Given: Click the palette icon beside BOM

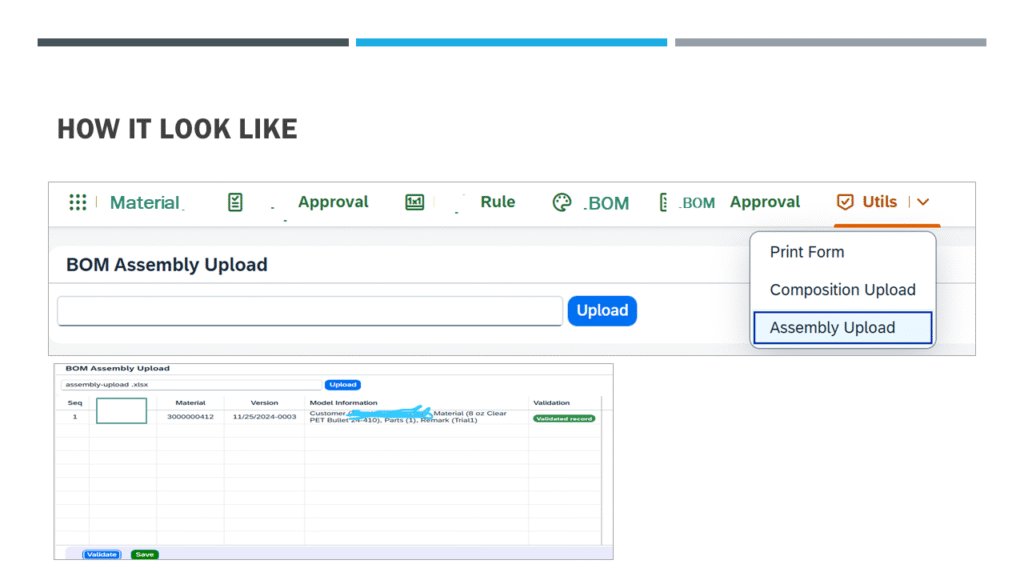Looking at the screenshot, I should (x=562, y=203).
